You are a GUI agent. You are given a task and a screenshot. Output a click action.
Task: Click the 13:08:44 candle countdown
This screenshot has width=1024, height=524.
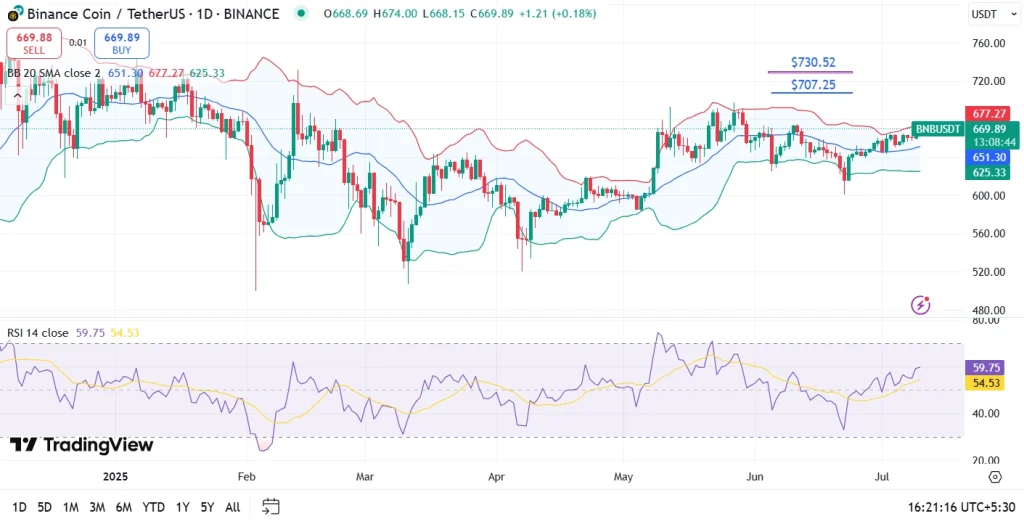coord(992,142)
